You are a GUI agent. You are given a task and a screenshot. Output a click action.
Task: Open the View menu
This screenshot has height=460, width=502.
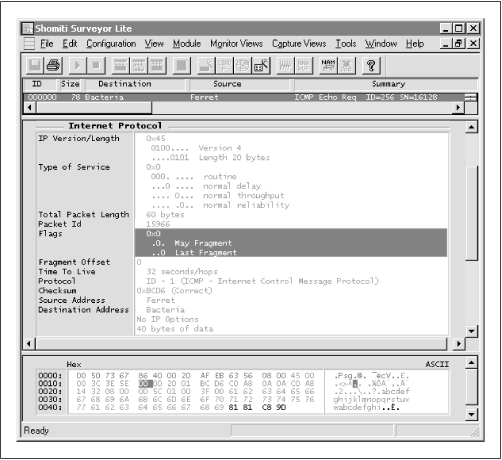[154, 44]
